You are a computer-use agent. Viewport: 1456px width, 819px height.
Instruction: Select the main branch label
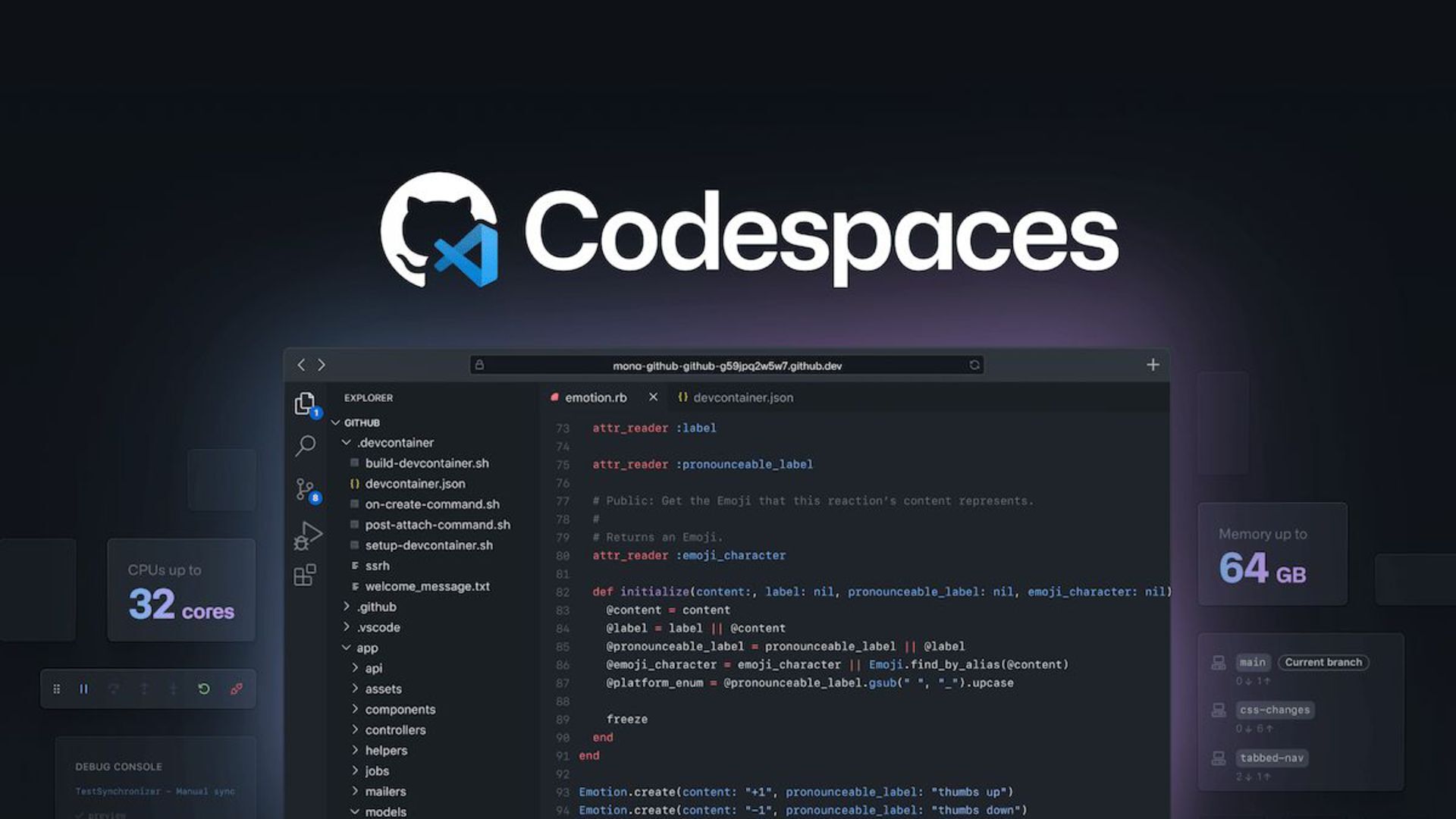(1253, 662)
